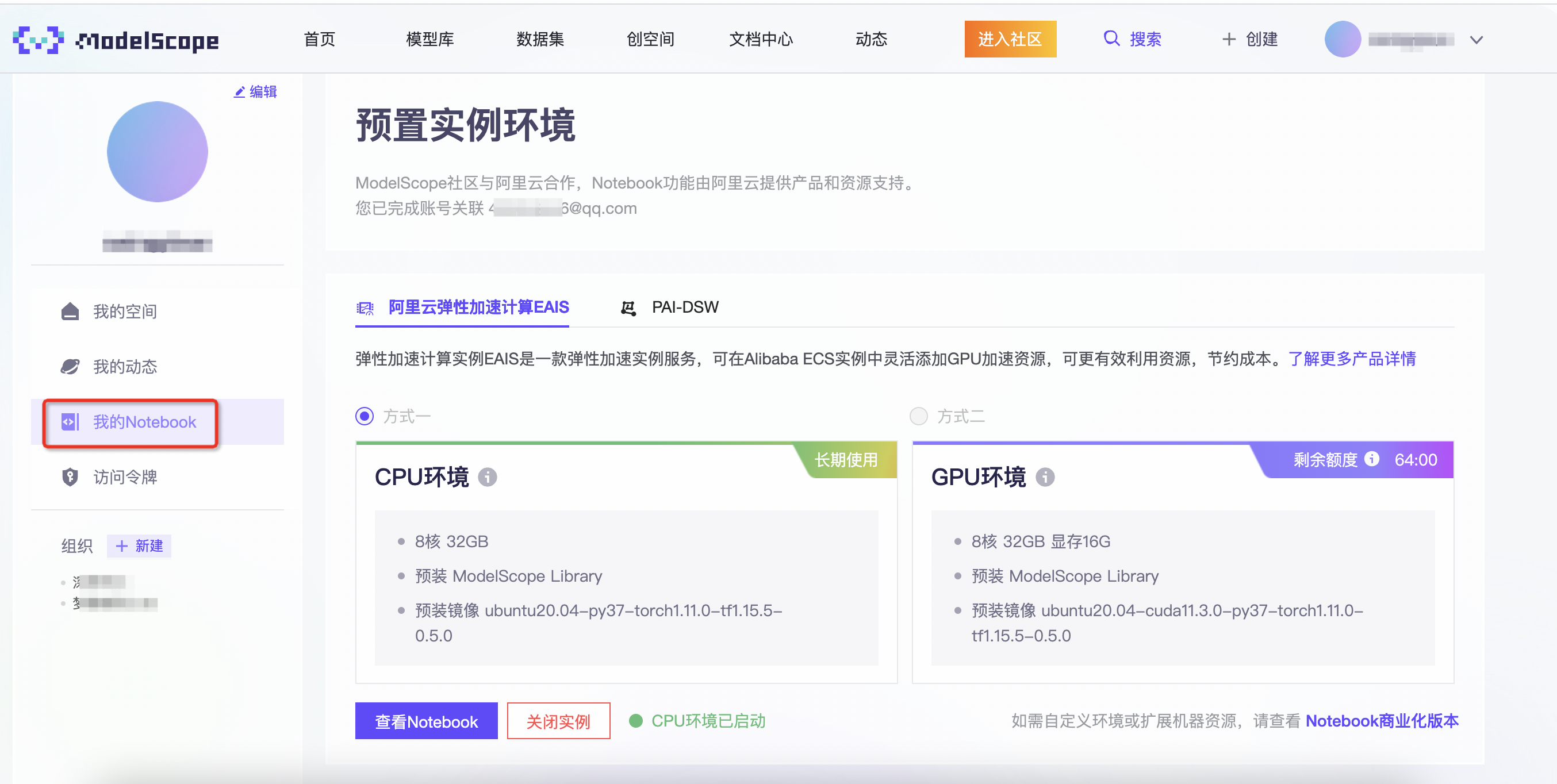Open the user avatar in the header
This screenshot has width=1557, height=784.
1342,39
